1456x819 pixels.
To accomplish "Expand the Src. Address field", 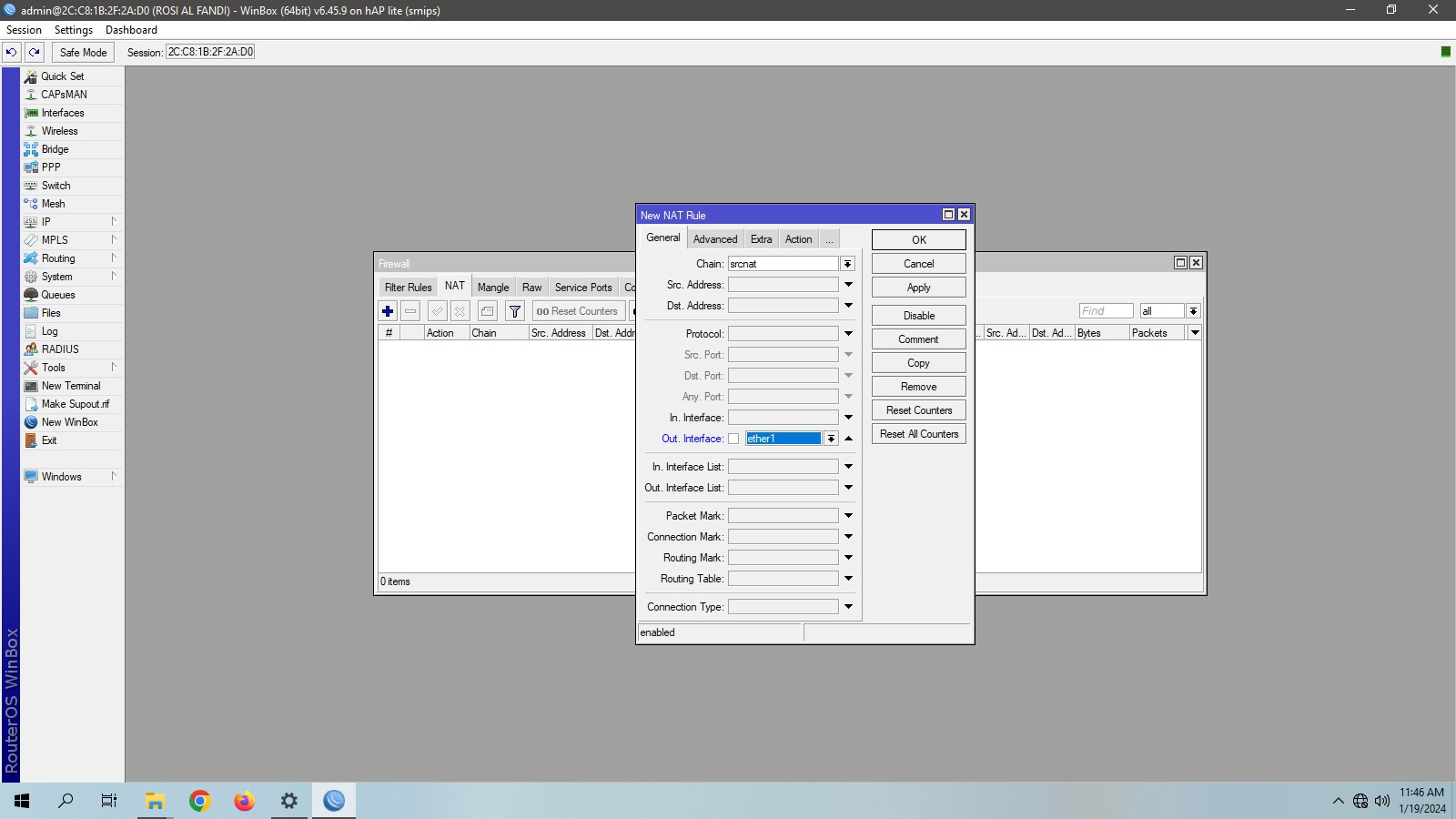I will point(848,285).
